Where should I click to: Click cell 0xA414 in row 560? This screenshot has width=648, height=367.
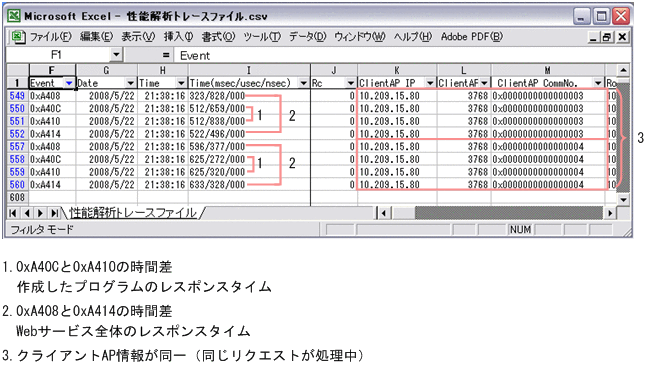pyautogui.click(x=52, y=185)
